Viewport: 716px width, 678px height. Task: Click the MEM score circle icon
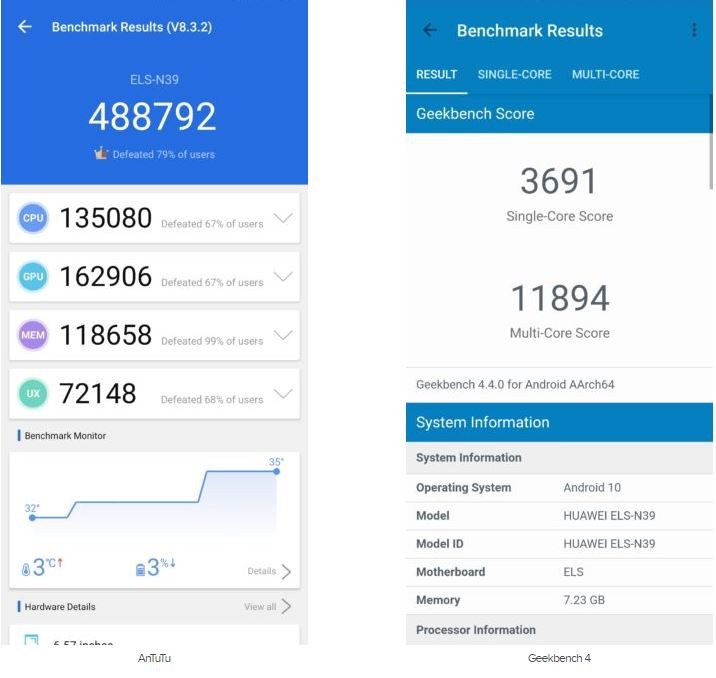coord(33,335)
